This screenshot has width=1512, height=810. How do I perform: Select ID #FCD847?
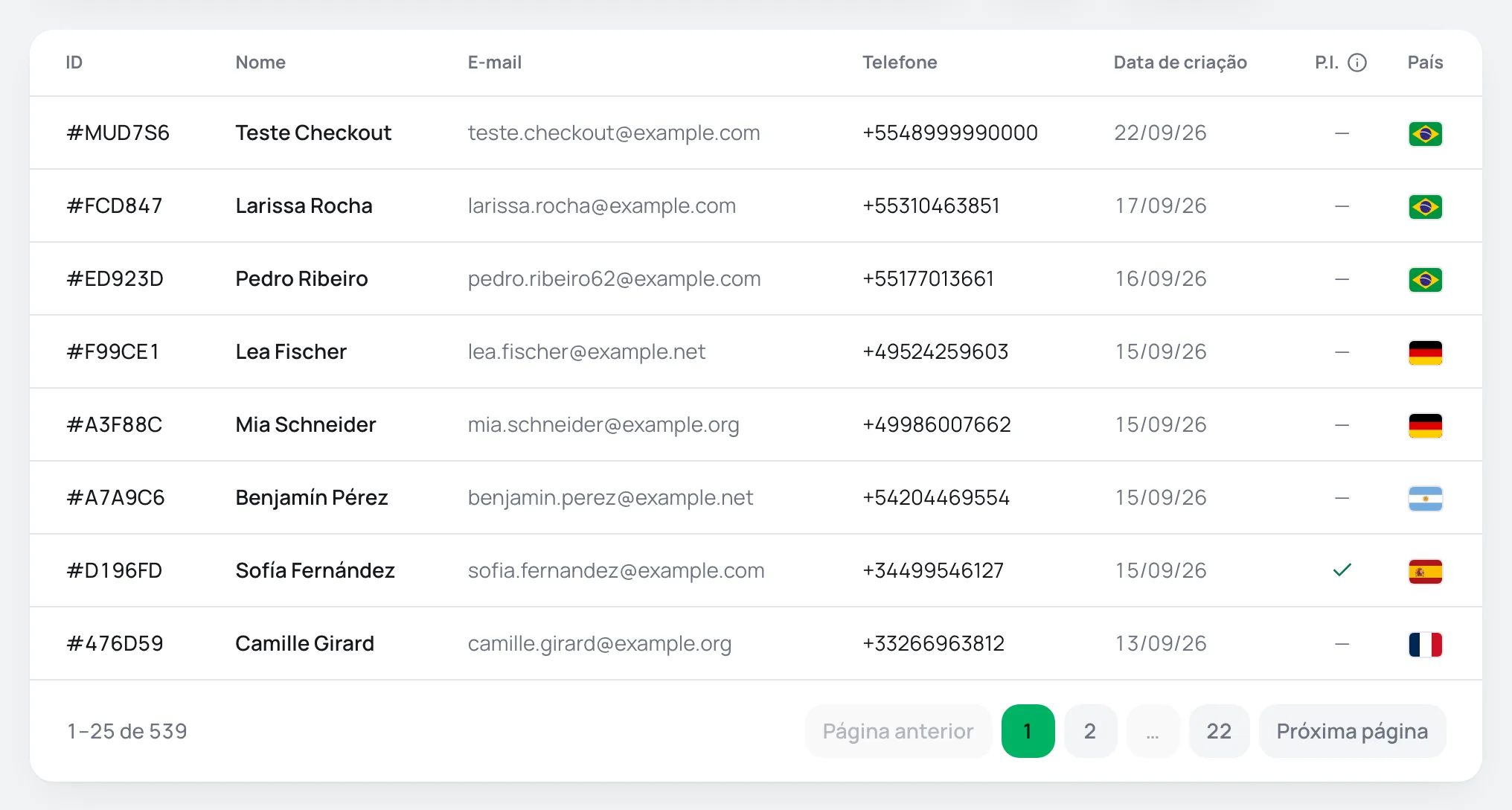pos(115,205)
